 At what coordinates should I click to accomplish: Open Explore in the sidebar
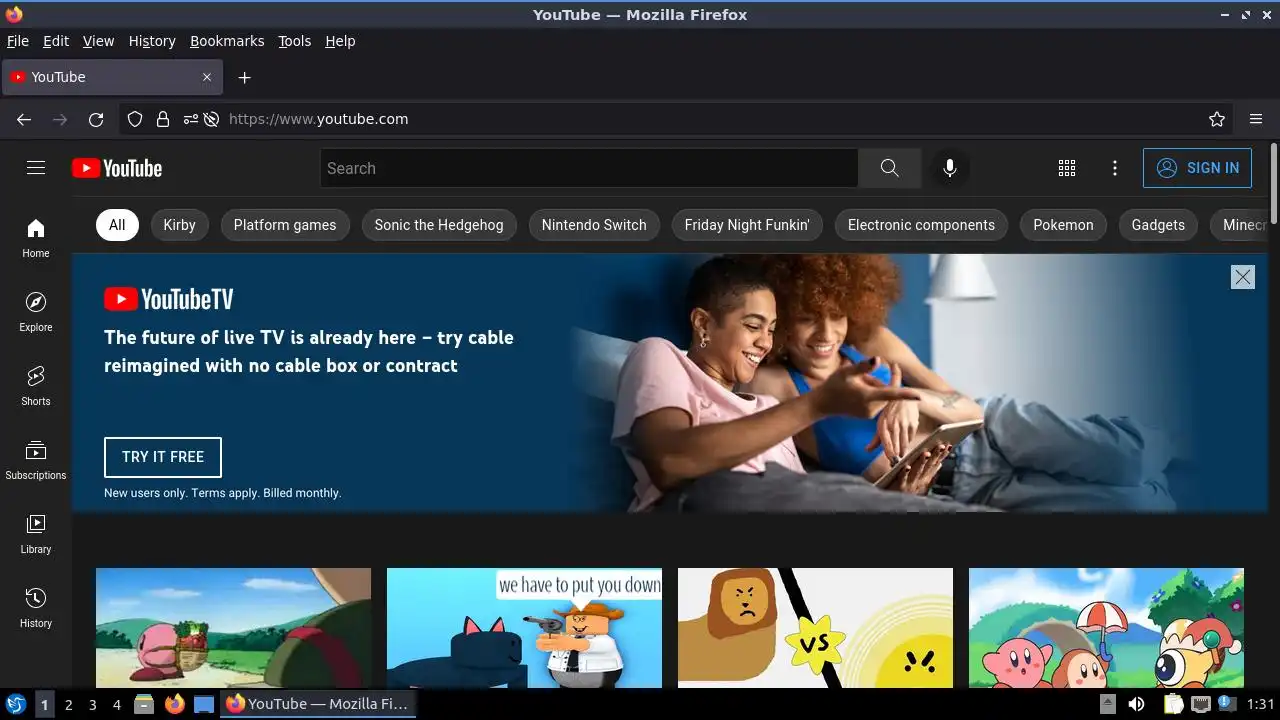36,312
